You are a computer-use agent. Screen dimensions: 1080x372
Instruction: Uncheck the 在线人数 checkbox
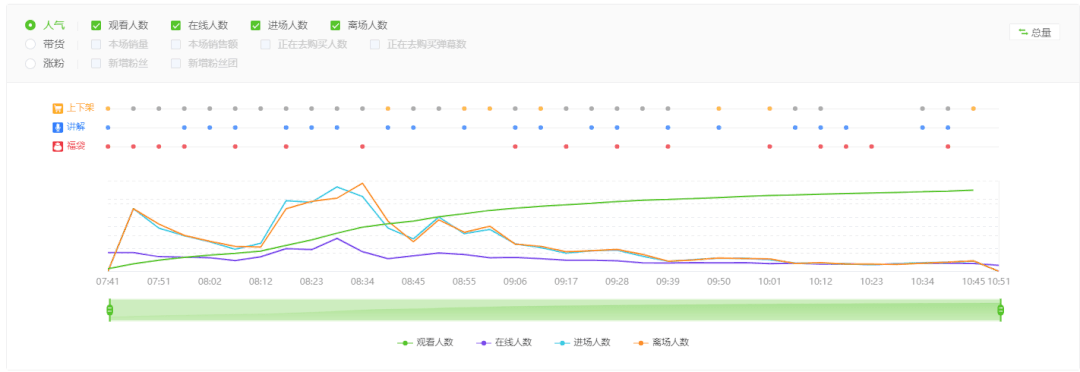pyautogui.click(x=176, y=25)
